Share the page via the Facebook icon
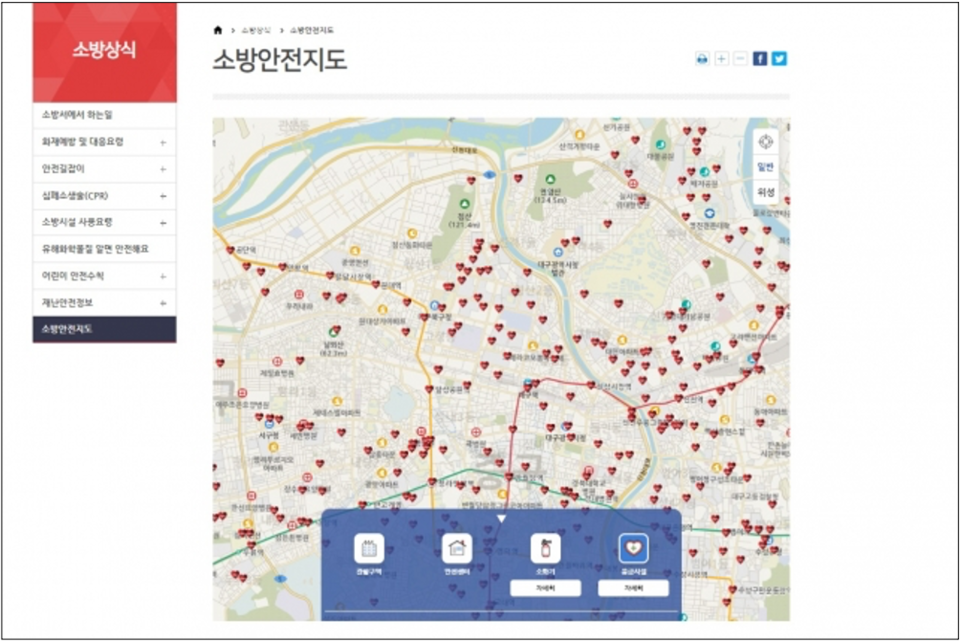 [x=761, y=58]
